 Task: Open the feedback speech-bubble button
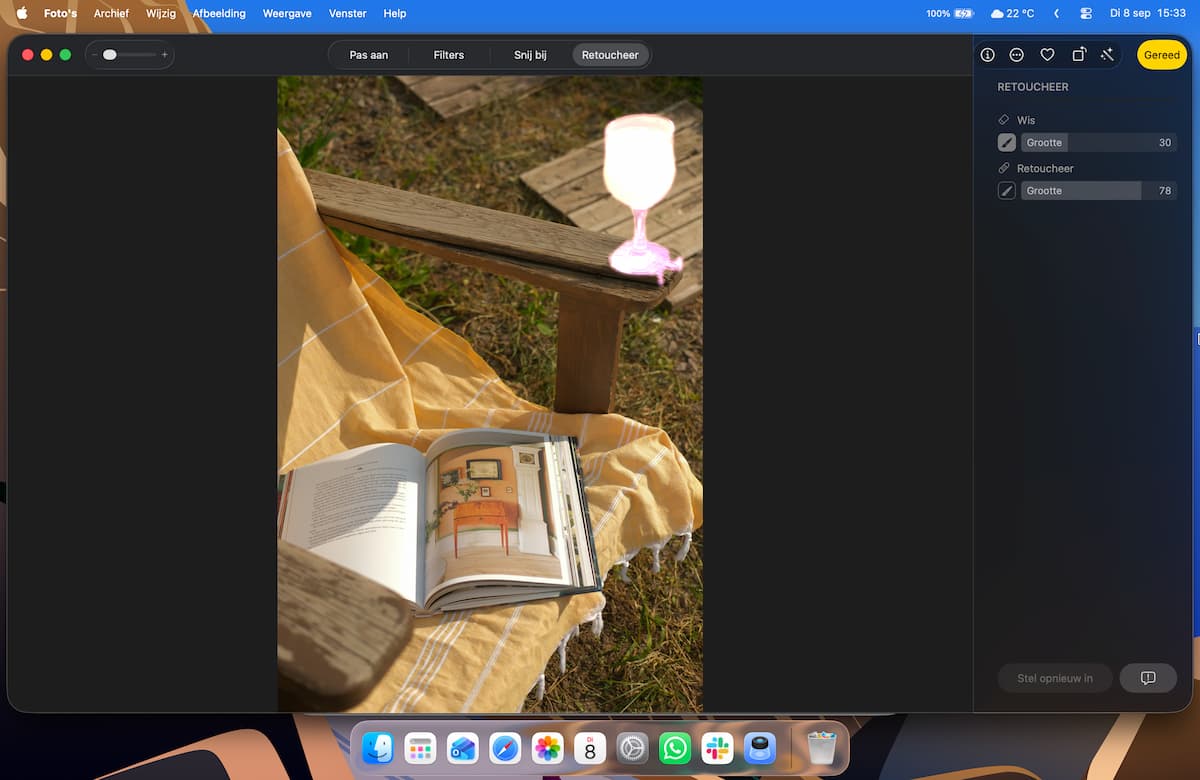pyautogui.click(x=1148, y=678)
